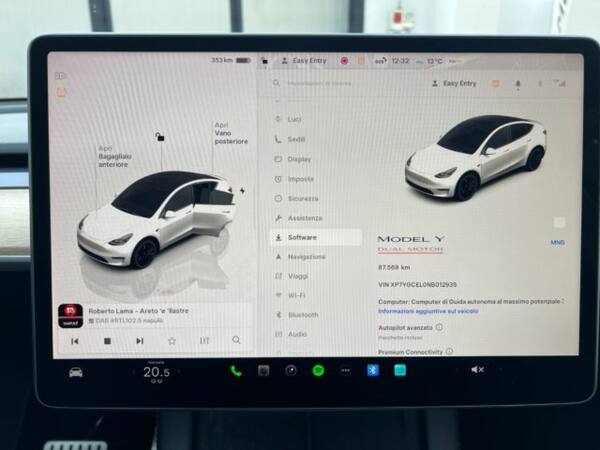Open the car controls icon

coord(75,372)
